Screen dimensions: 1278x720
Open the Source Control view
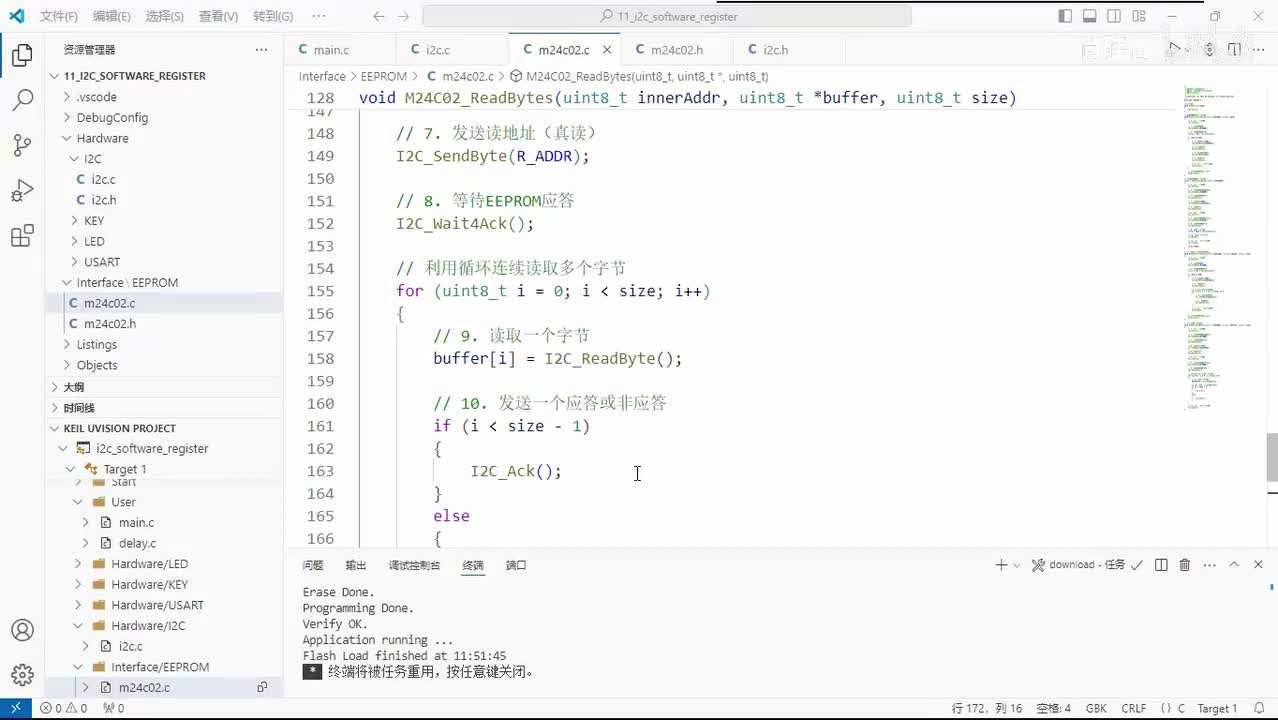pyautogui.click(x=22, y=146)
